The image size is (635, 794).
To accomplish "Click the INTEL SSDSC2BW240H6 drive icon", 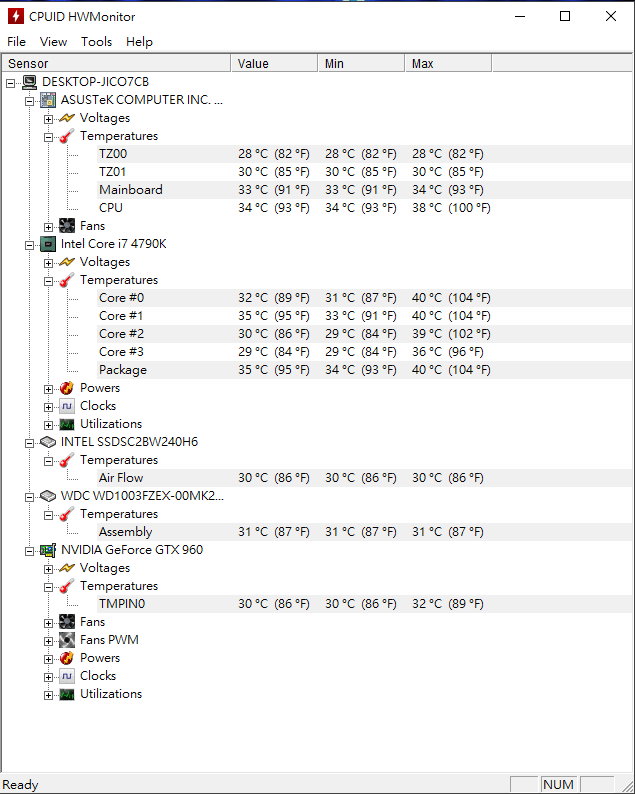I will tap(48, 442).
